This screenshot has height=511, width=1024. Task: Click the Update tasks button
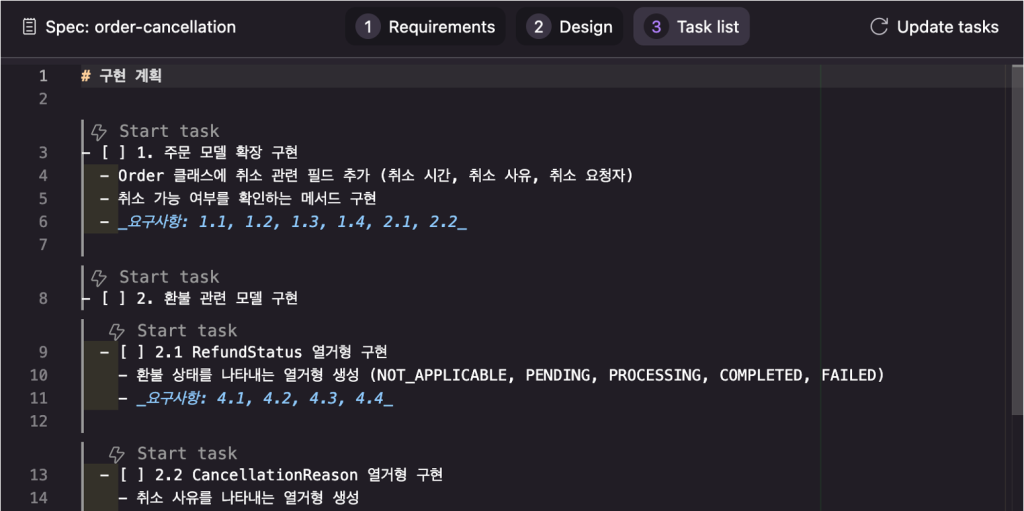pos(935,27)
